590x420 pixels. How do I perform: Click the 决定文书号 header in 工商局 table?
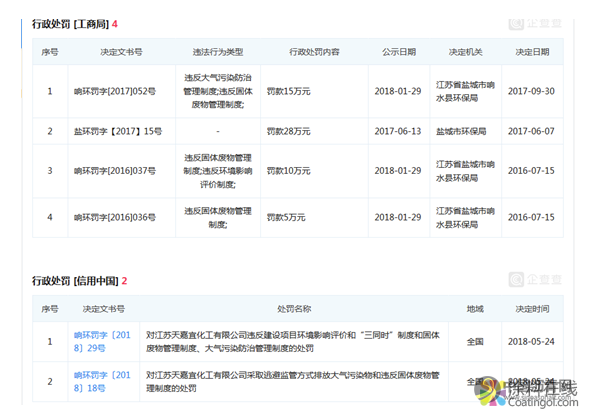click(x=121, y=52)
